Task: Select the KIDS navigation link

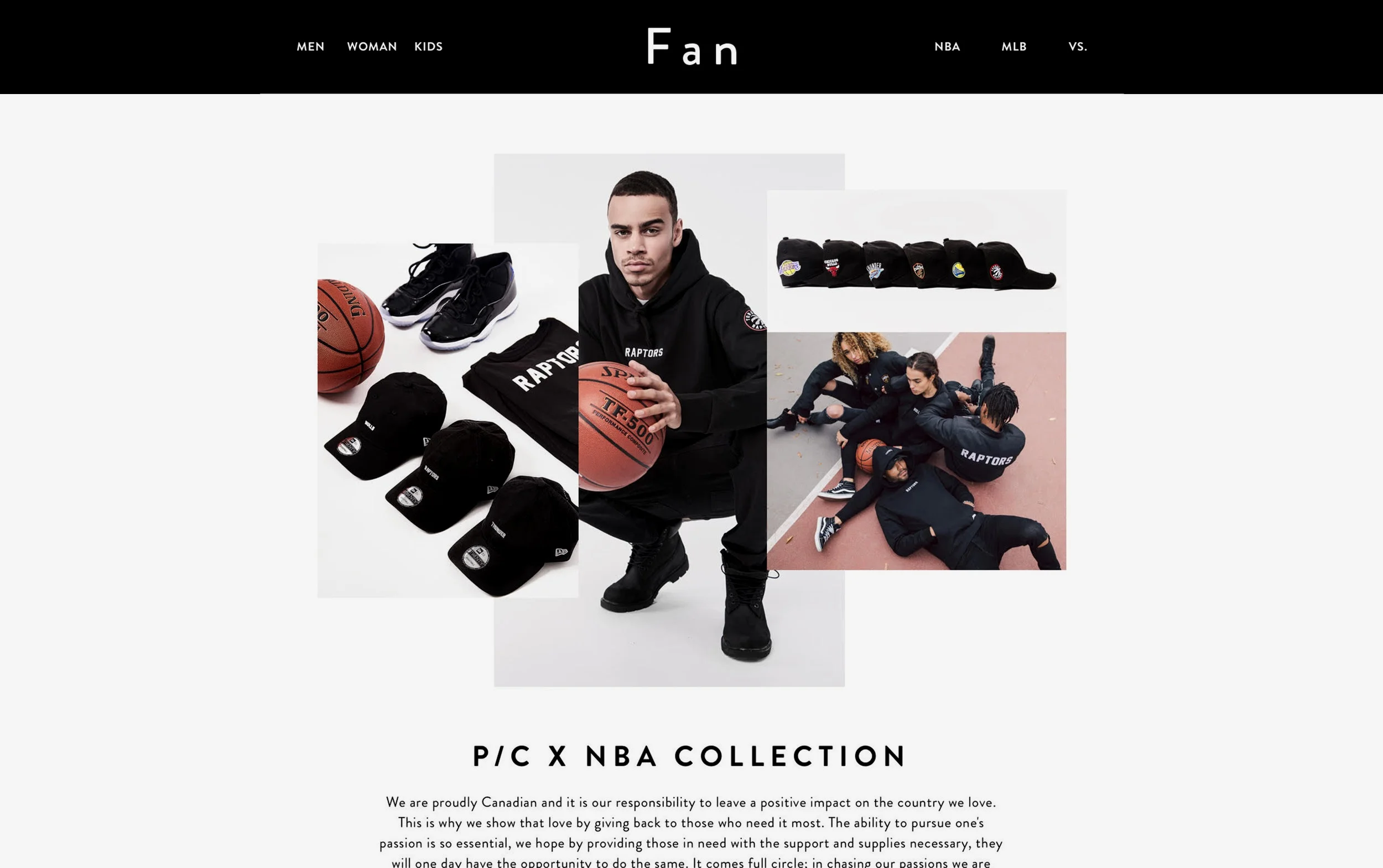Action: click(x=428, y=46)
